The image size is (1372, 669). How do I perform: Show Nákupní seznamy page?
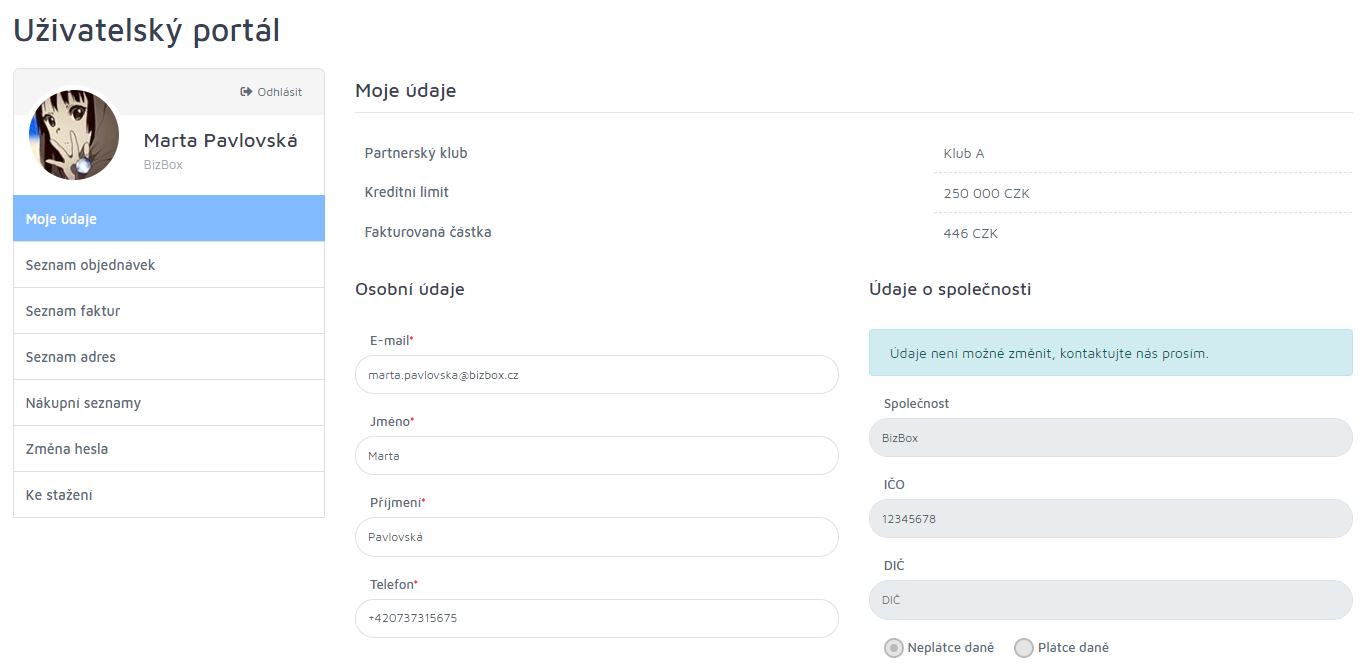(169, 403)
